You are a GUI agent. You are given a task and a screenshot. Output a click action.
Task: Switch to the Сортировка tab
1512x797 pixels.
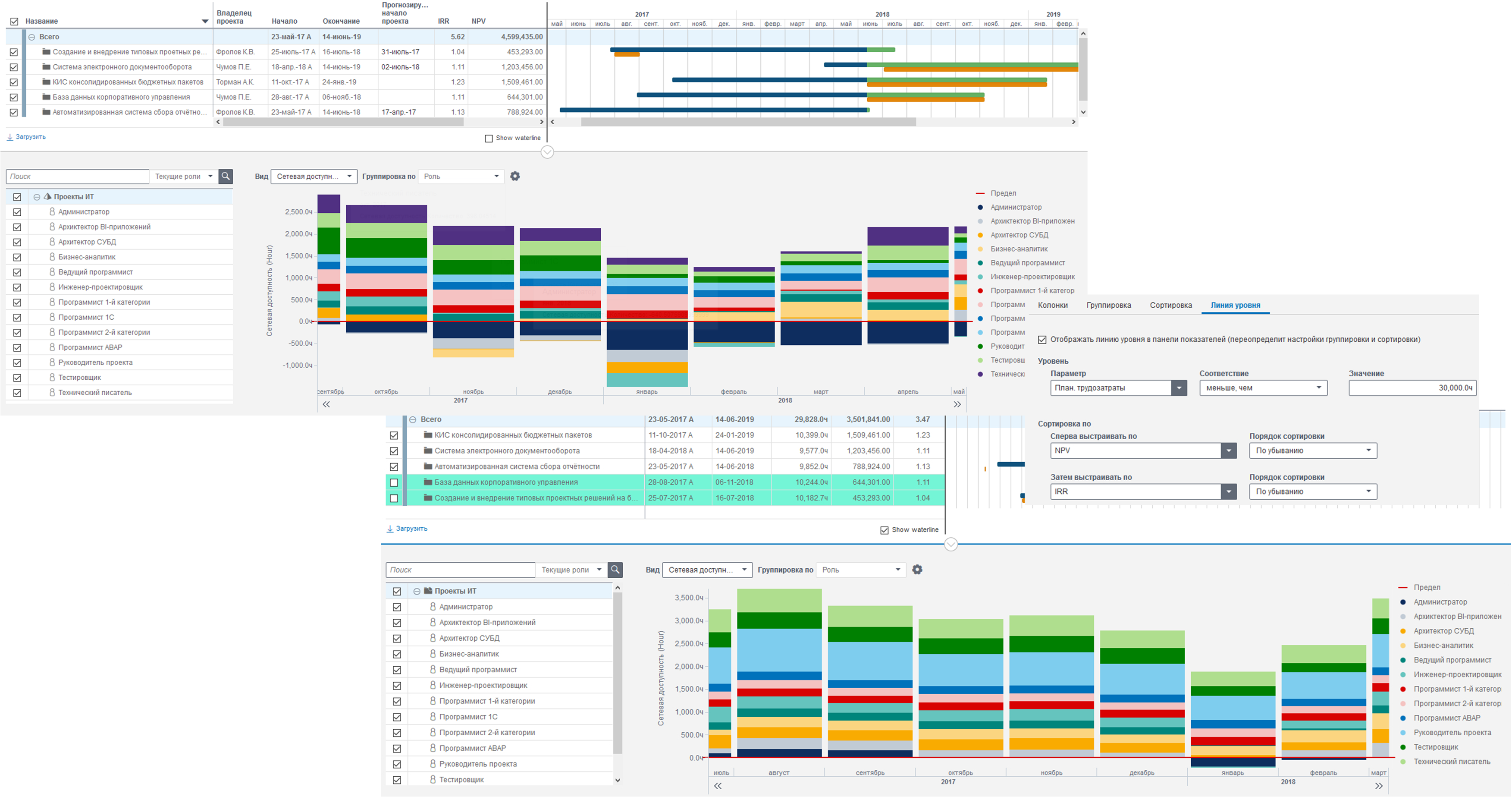point(1170,306)
